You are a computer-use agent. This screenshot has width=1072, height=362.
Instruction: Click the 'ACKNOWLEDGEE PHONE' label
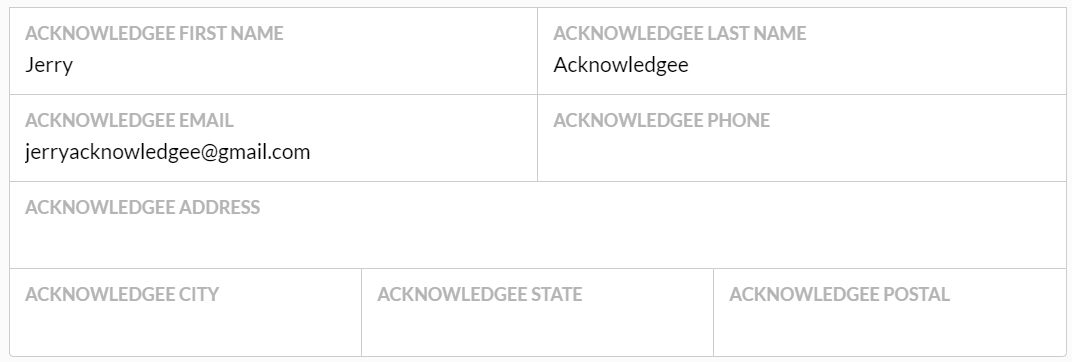[661, 120]
